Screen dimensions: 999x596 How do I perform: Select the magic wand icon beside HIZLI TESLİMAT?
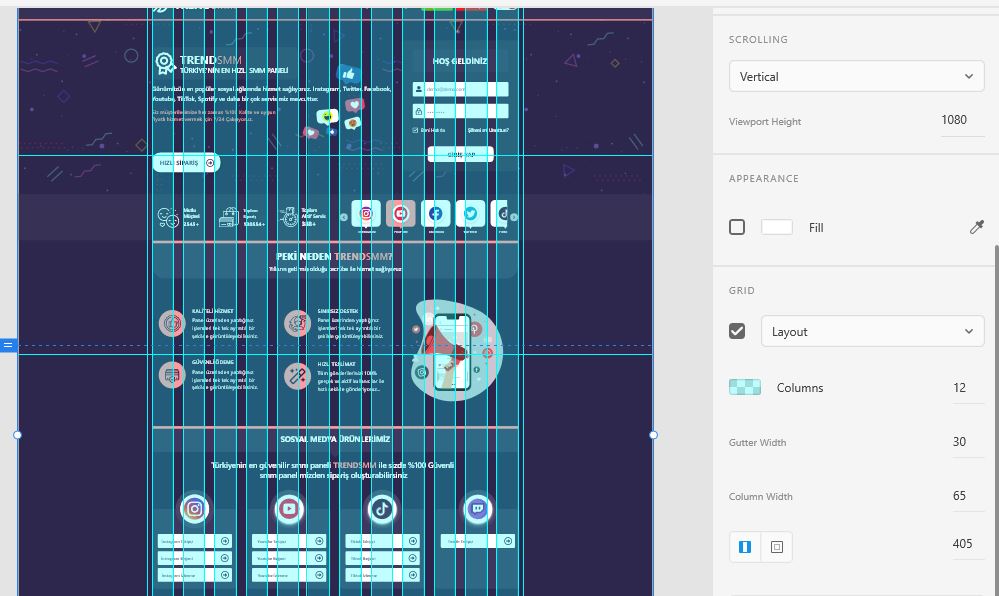[x=297, y=375]
